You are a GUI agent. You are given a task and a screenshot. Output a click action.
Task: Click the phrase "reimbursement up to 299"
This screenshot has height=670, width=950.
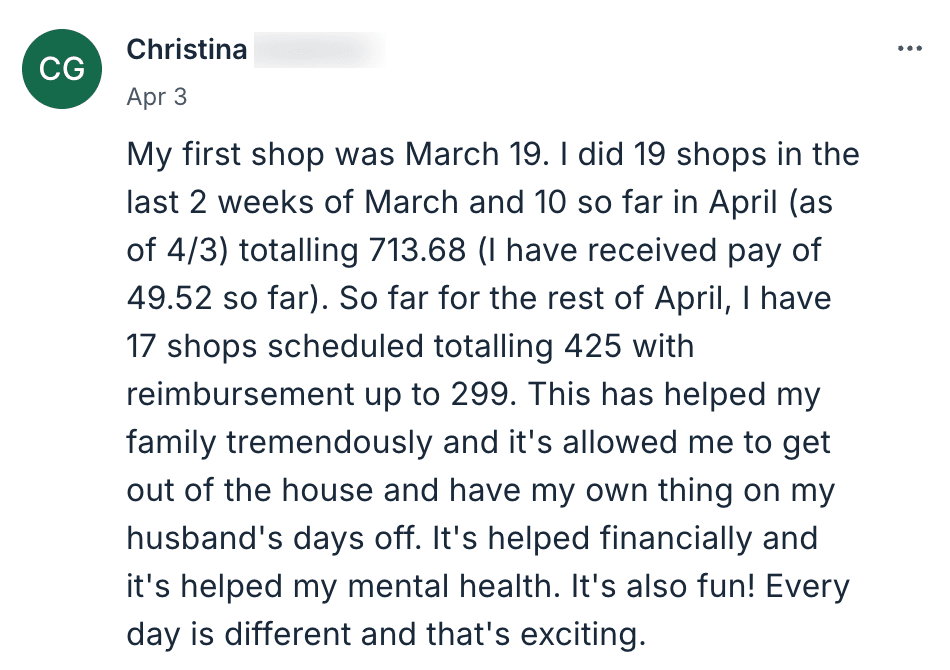click(x=320, y=394)
